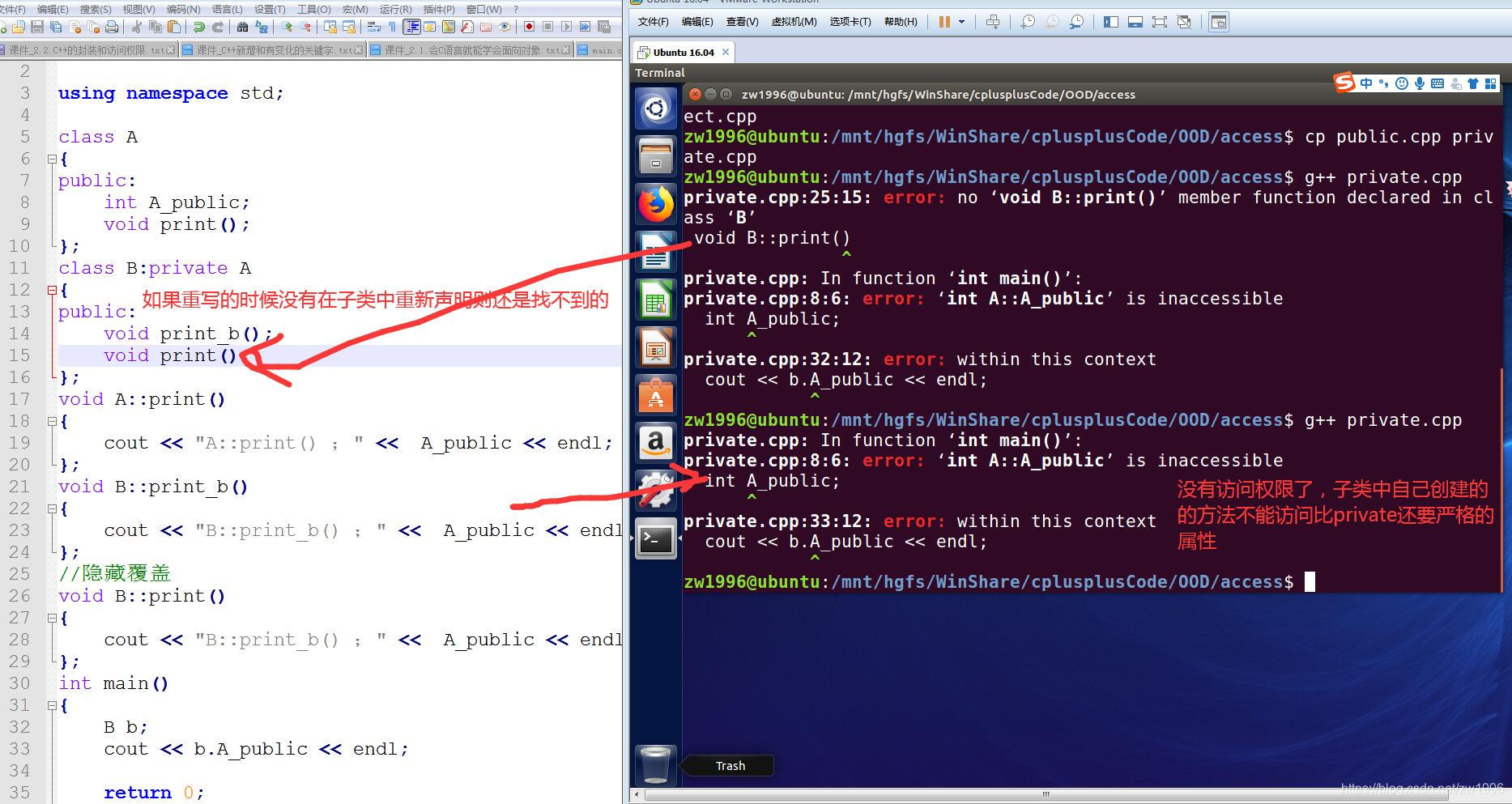Undo last edit with green arrow
The image size is (1512, 804).
198,27
